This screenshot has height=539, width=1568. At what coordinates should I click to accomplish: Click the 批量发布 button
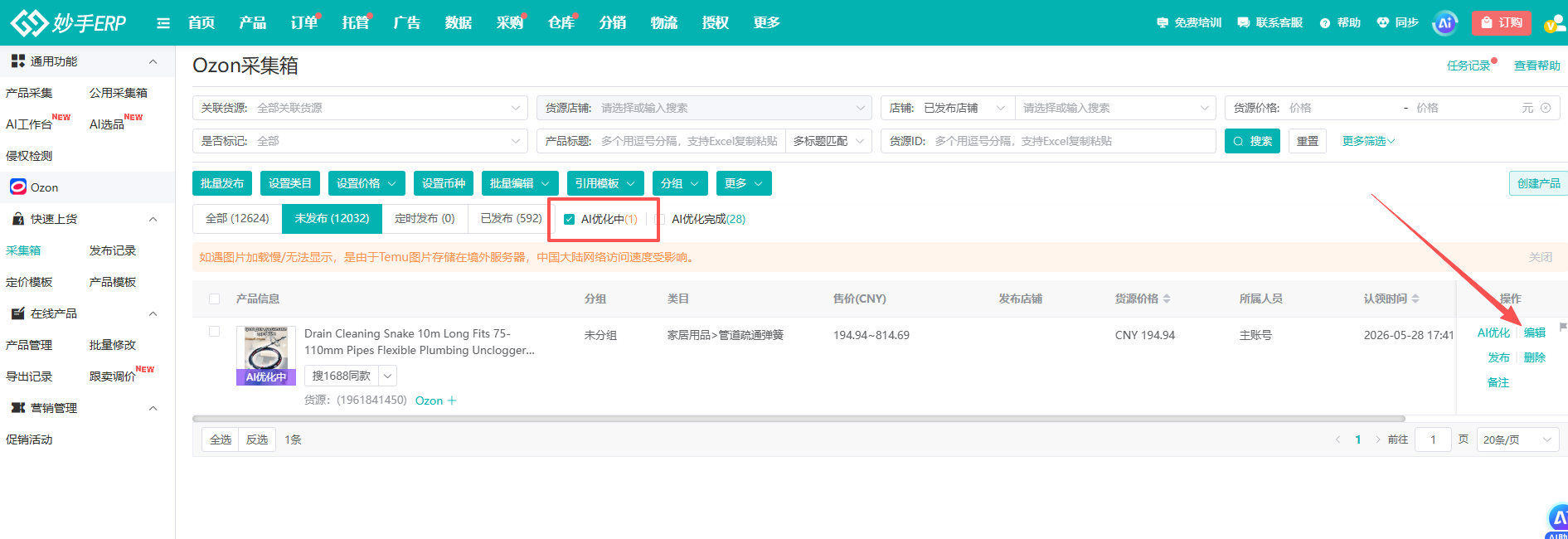point(222,183)
